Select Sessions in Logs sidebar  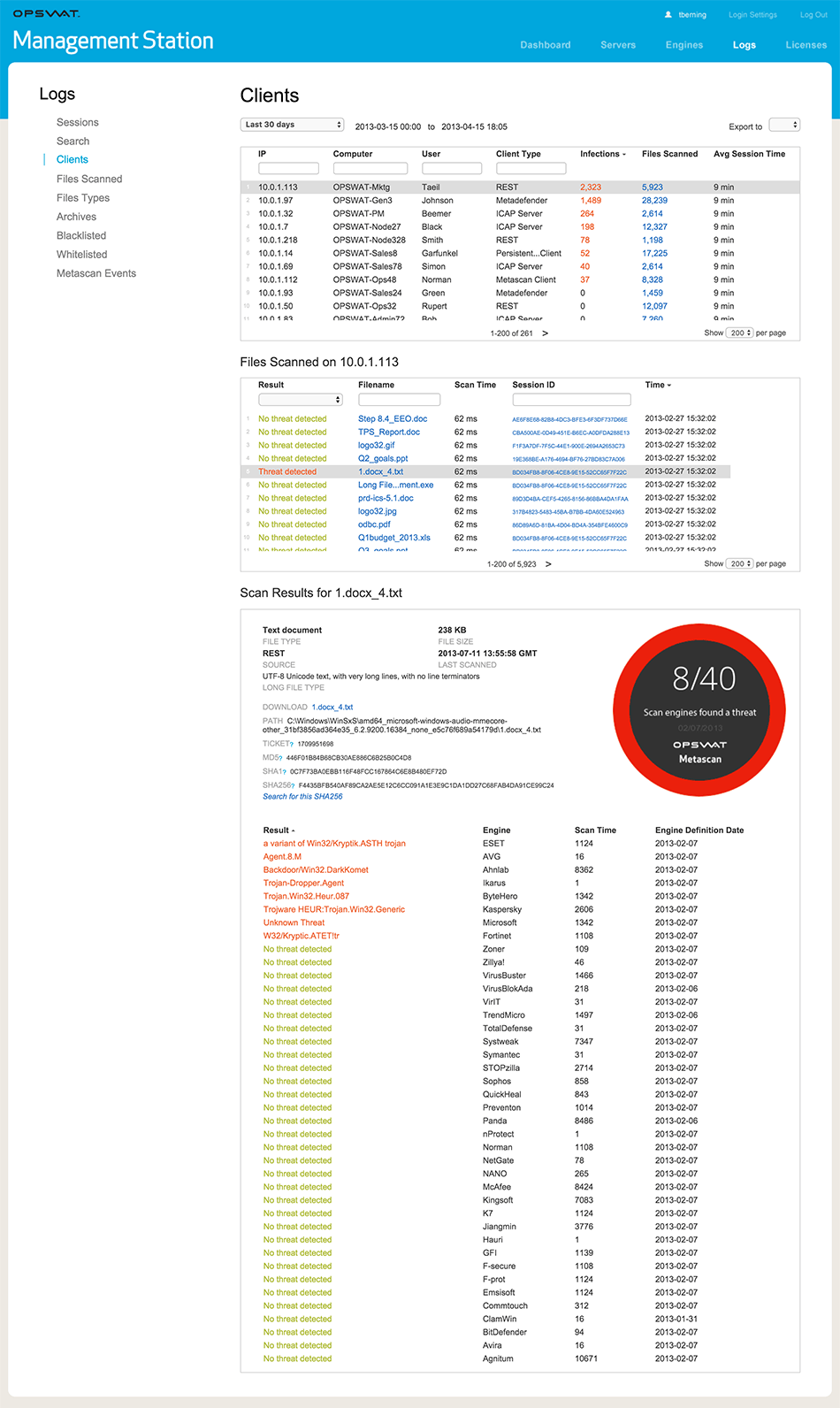[78, 122]
